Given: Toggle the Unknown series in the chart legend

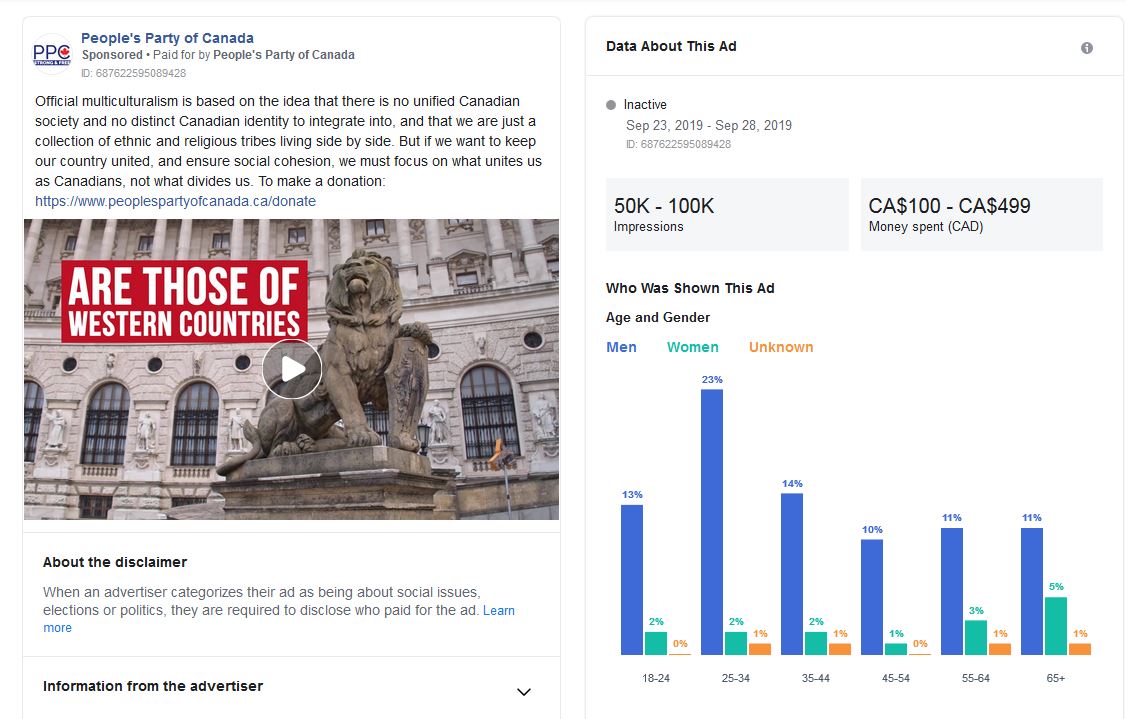Looking at the screenshot, I should pos(780,347).
